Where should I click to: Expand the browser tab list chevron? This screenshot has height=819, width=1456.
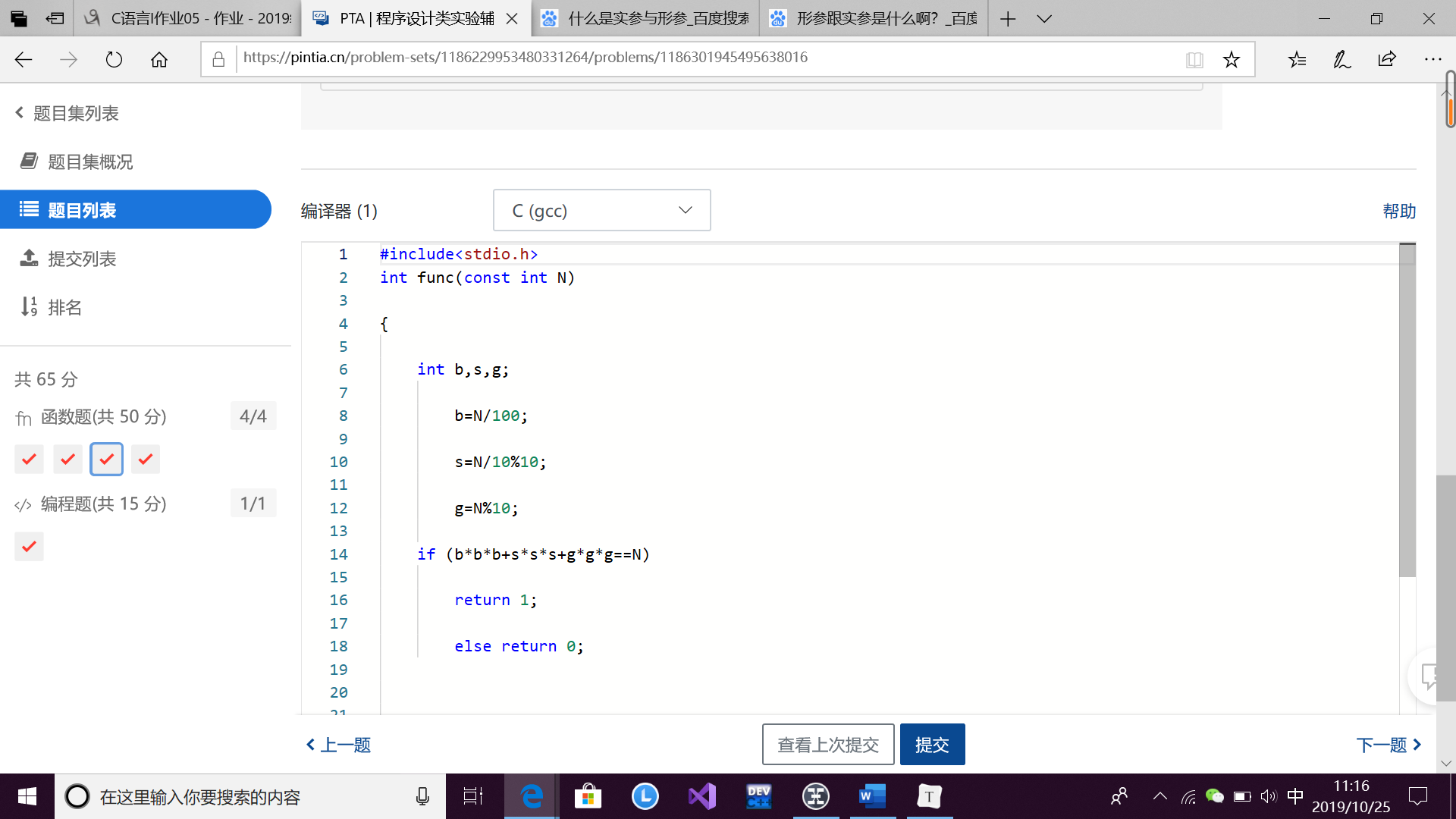point(1044,18)
